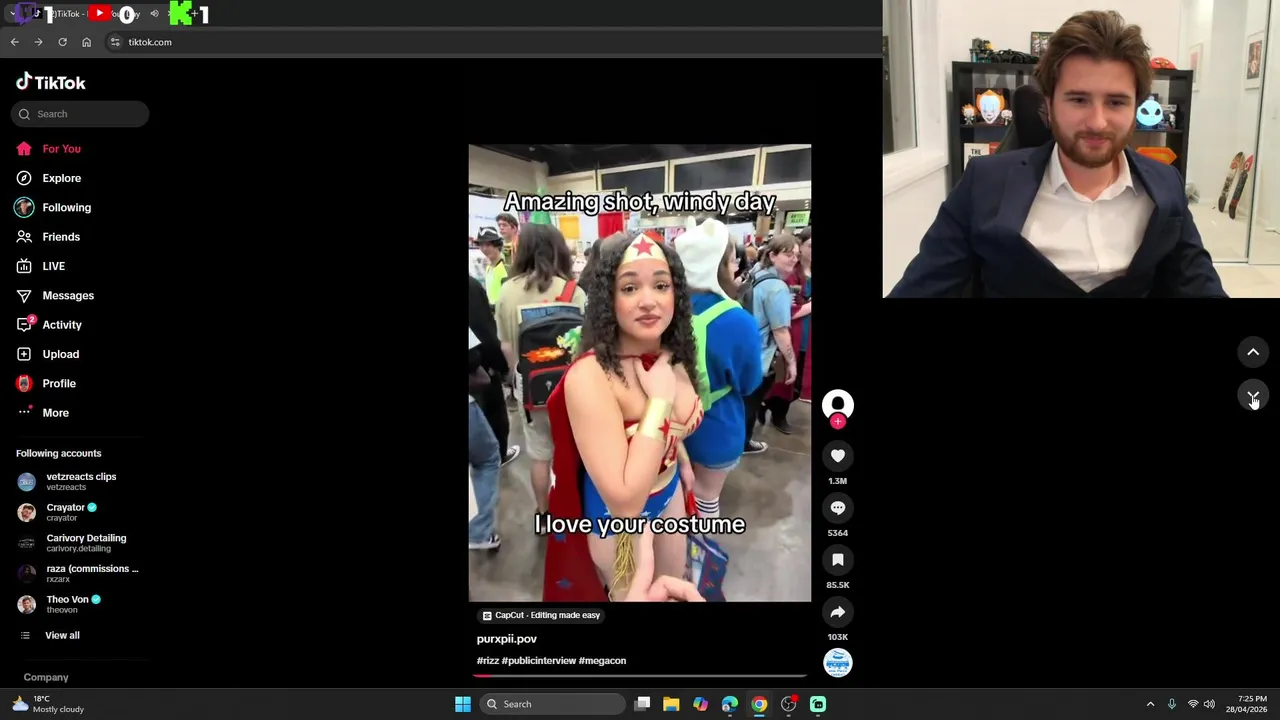The width and height of the screenshot is (1280, 720).
Task: Open site info icon beside tiktok.com
Action: (x=115, y=42)
